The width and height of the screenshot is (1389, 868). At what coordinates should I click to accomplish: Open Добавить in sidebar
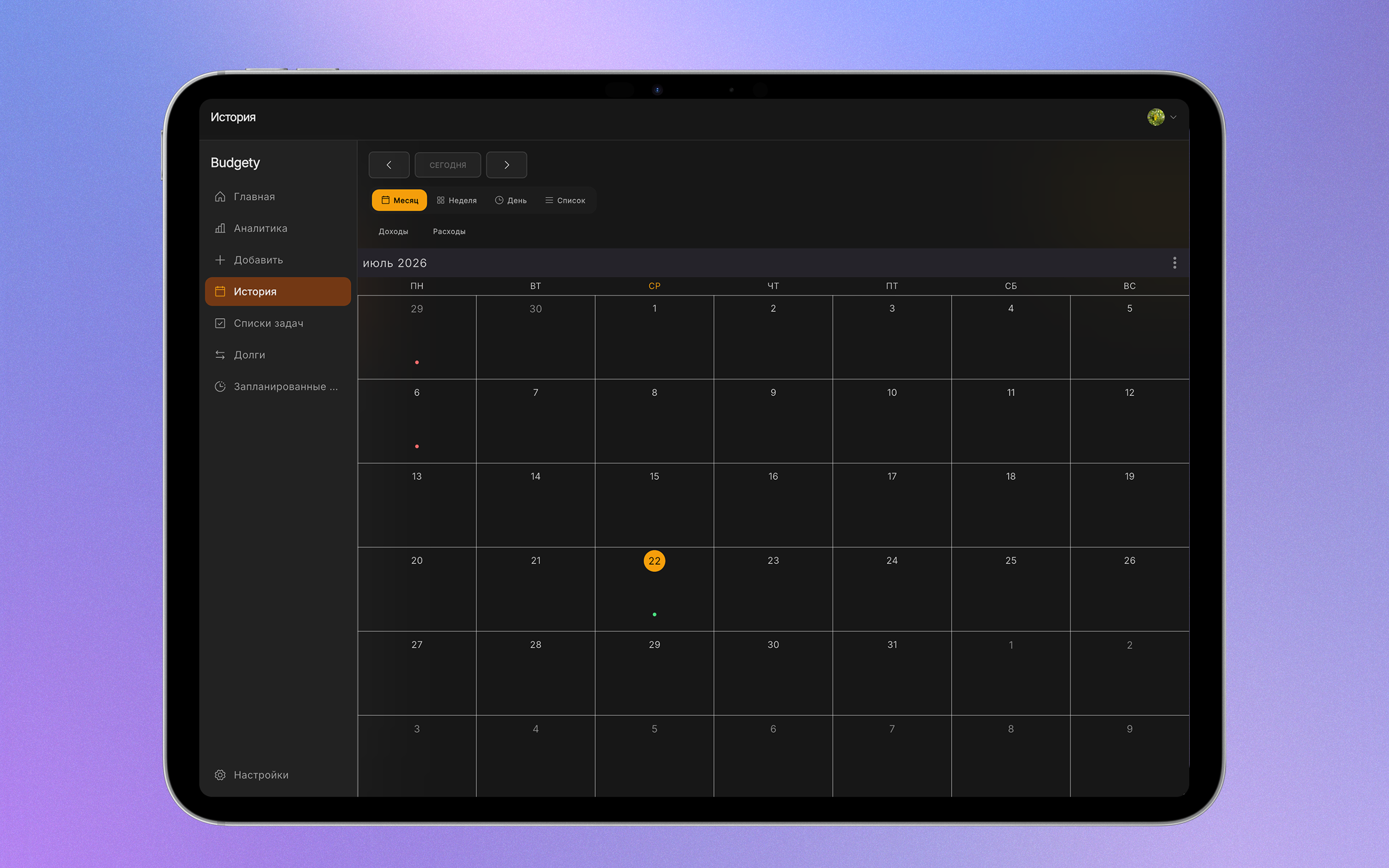[x=278, y=259]
